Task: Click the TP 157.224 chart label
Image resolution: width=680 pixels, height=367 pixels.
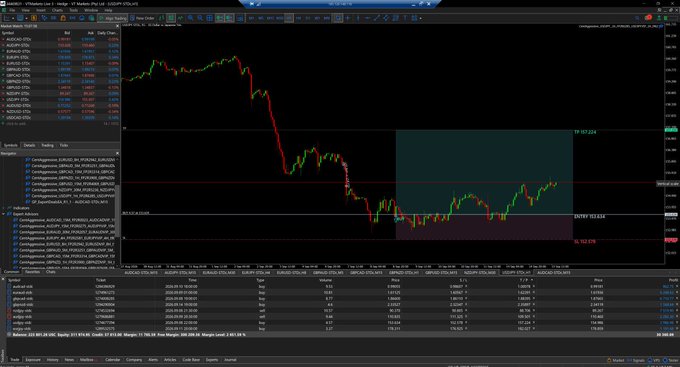Action: pos(585,132)
